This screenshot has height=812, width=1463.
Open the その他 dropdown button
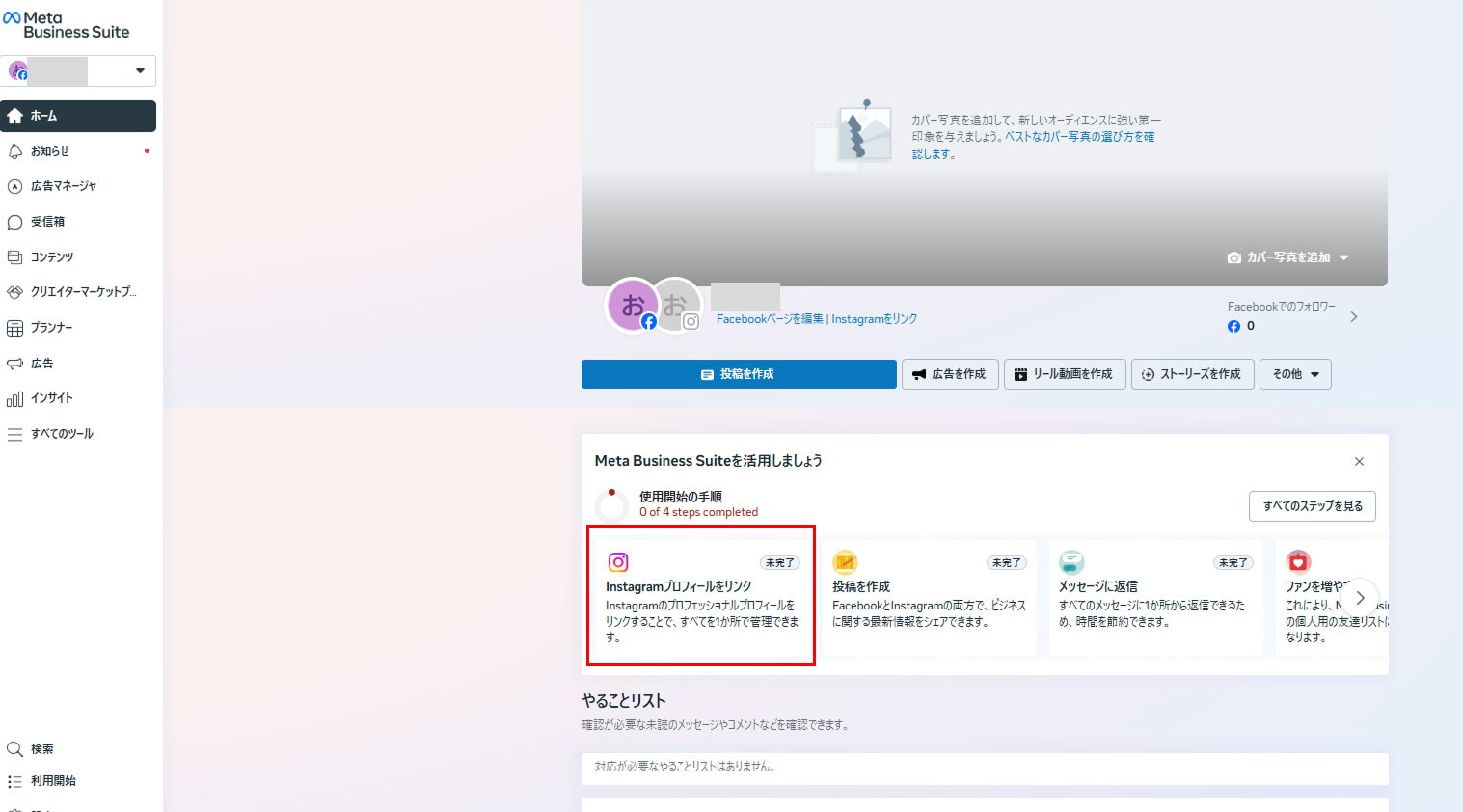1294,374
